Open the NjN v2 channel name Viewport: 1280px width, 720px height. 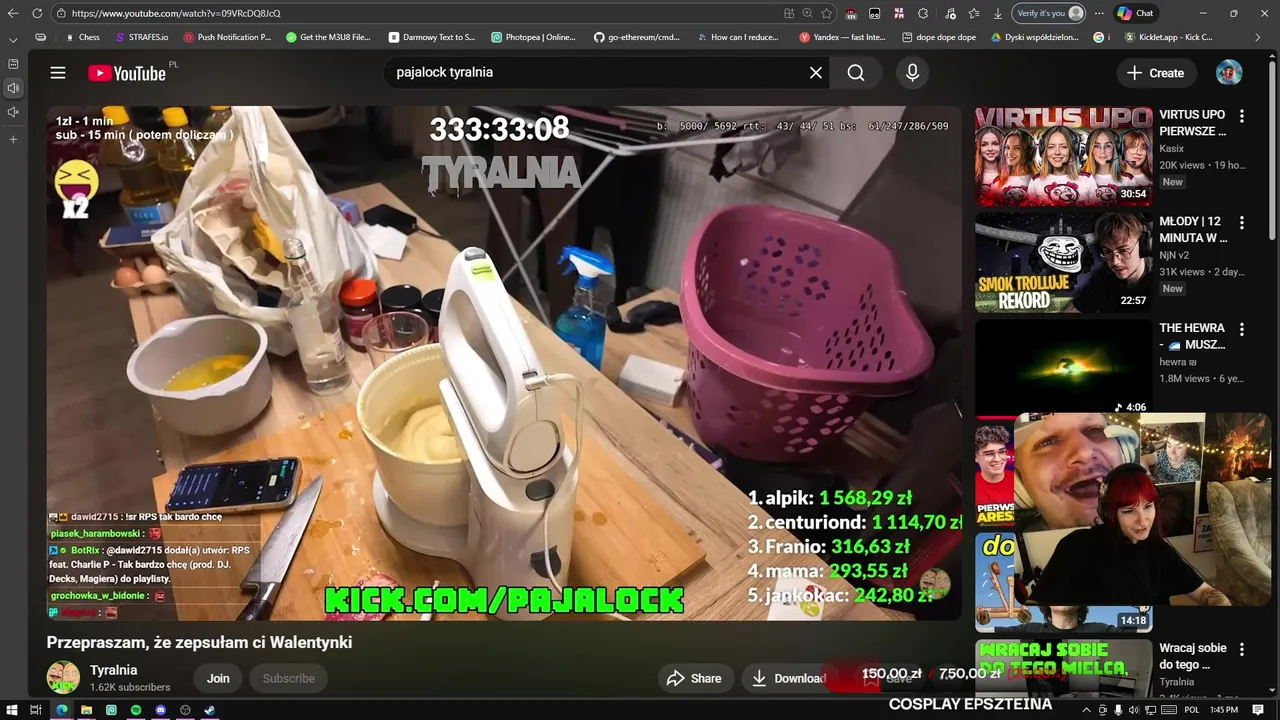tap(1176, 256)
